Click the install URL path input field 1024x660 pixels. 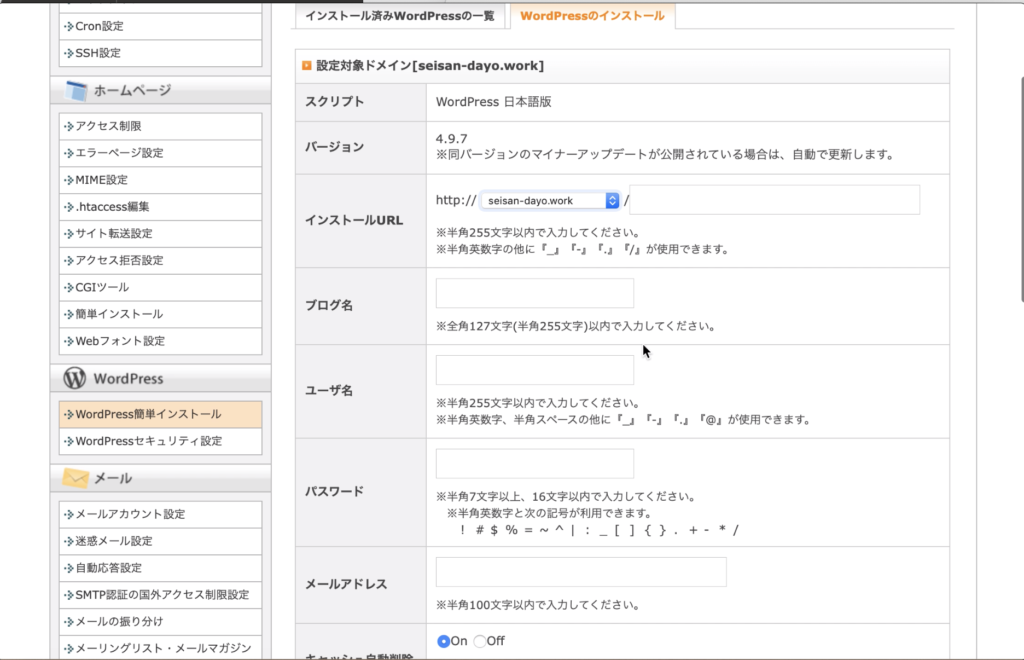point(774,200)
